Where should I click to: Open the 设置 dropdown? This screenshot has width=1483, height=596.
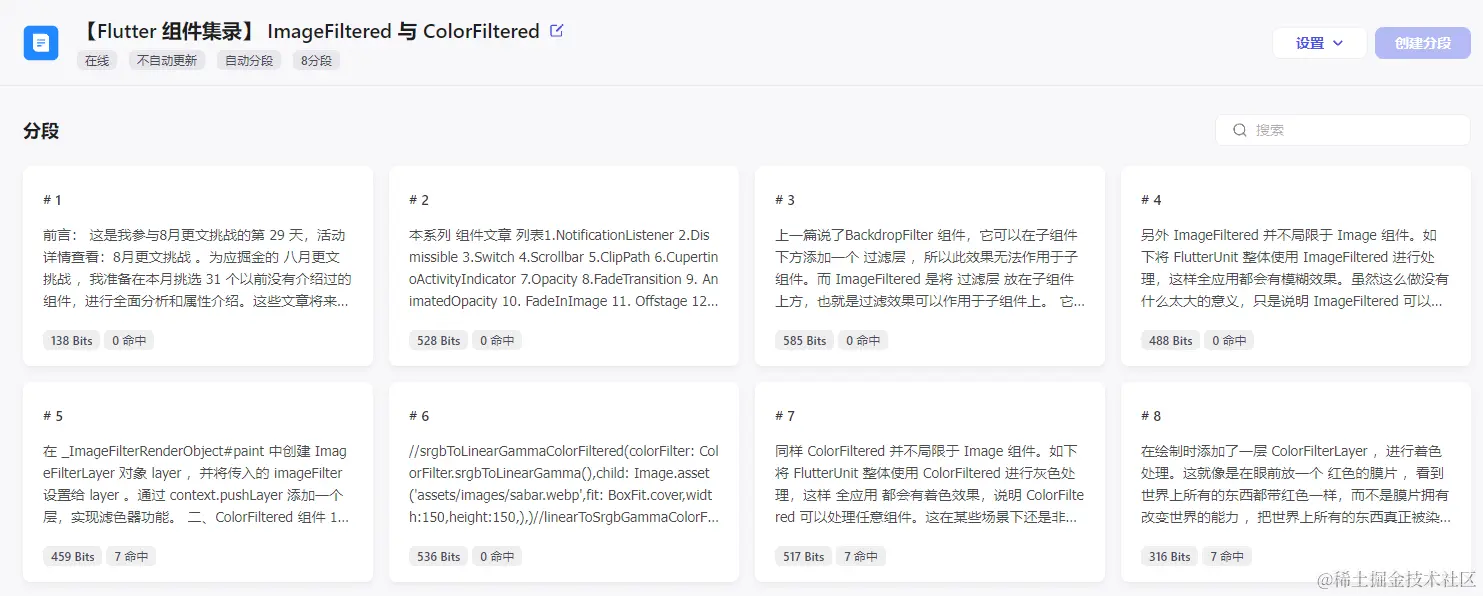tap(1319, 43)
